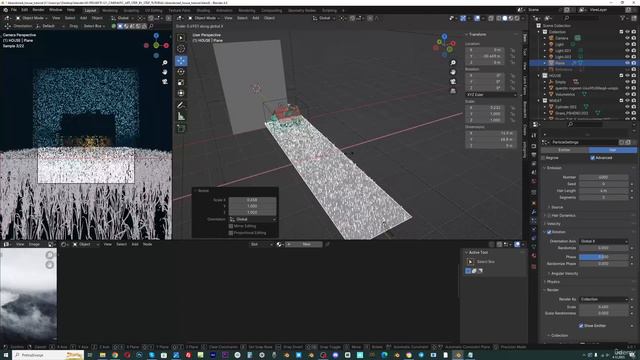Switch to the UV Editing workspace tab
This screenshot has width=640, height=360.
coord(153,11)
